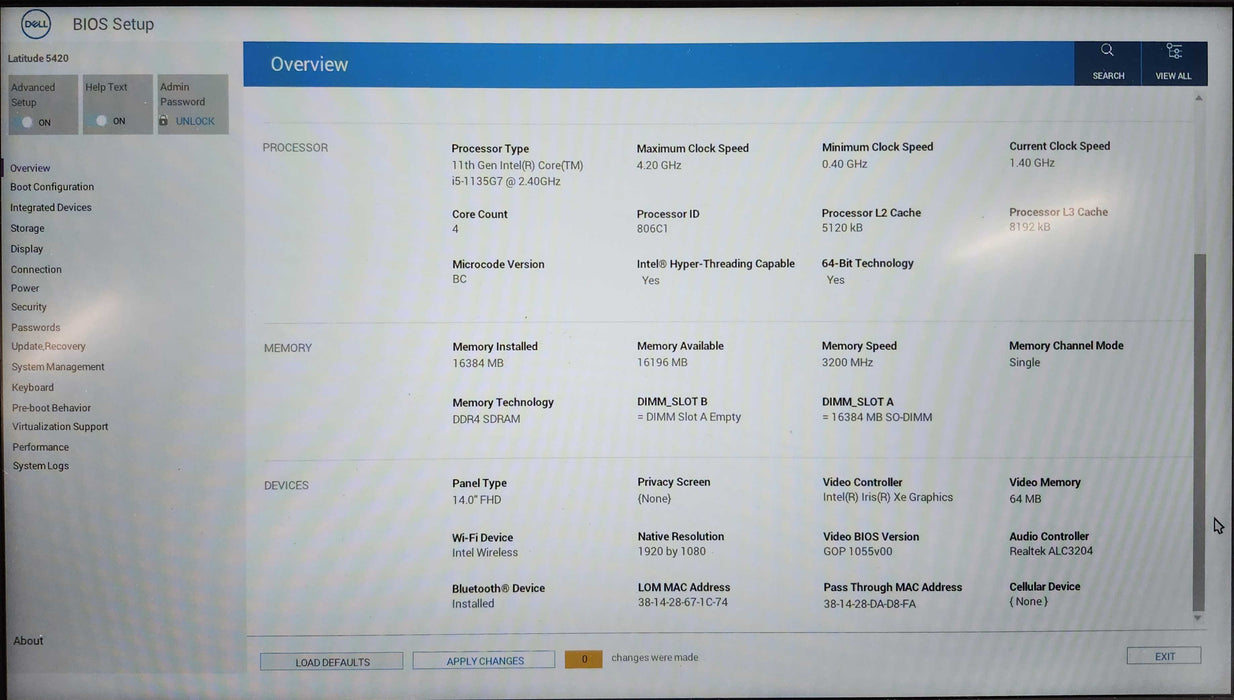Select Performance in the sidebar
Viewport: 1234px width, 700px height.
(40, 446)
